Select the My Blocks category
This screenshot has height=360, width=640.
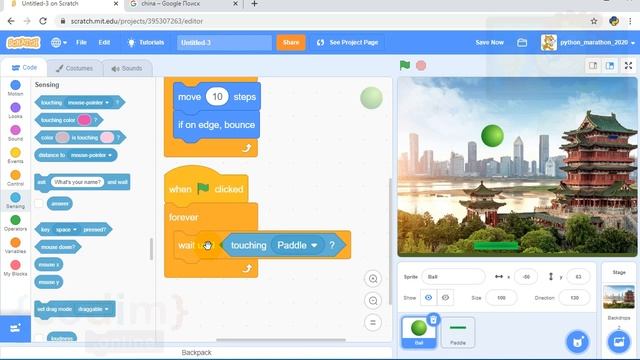click(x=15, y=268)
